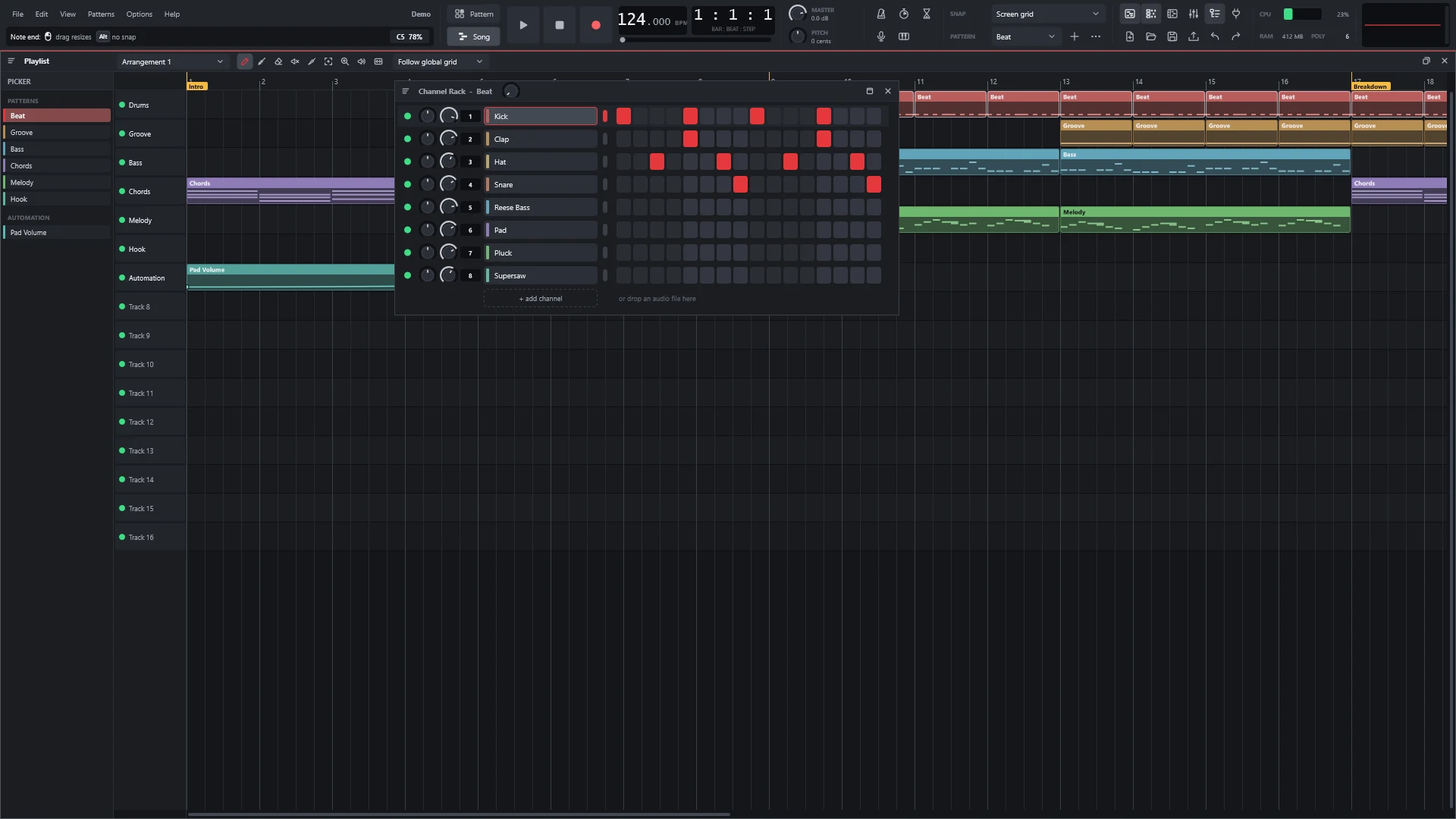
Task: Open the Help menu
Action: [172, 14]
